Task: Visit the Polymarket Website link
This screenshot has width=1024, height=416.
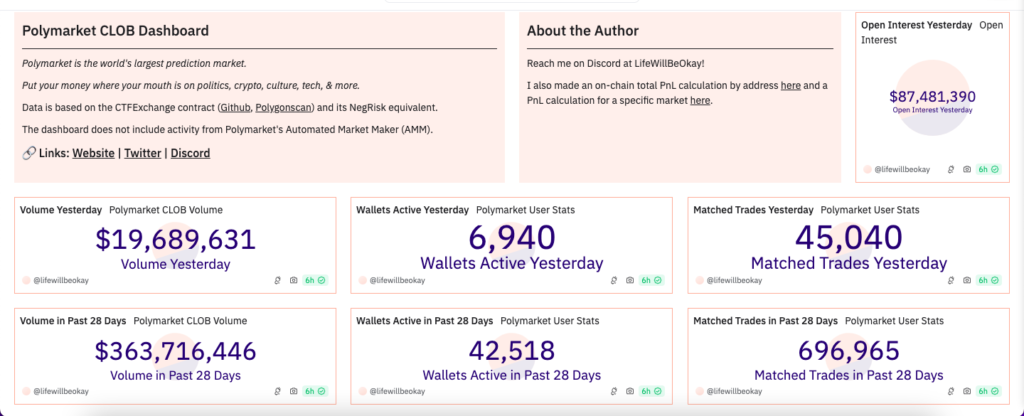Action: 93,153
